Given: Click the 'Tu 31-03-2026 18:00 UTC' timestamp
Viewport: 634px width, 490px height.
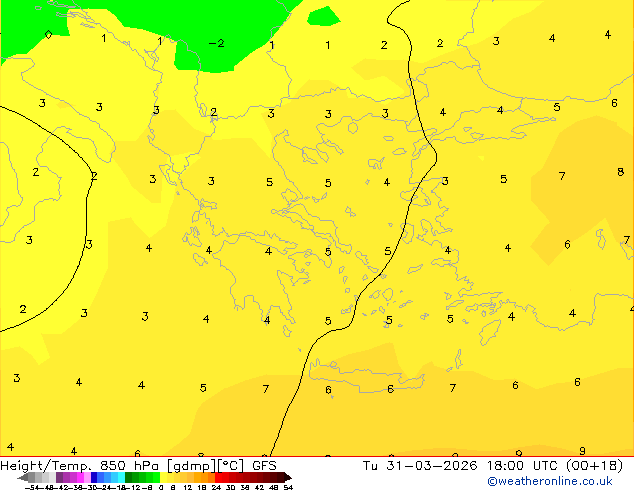Looking at the screenshot, I should click(x=461, y=466).
